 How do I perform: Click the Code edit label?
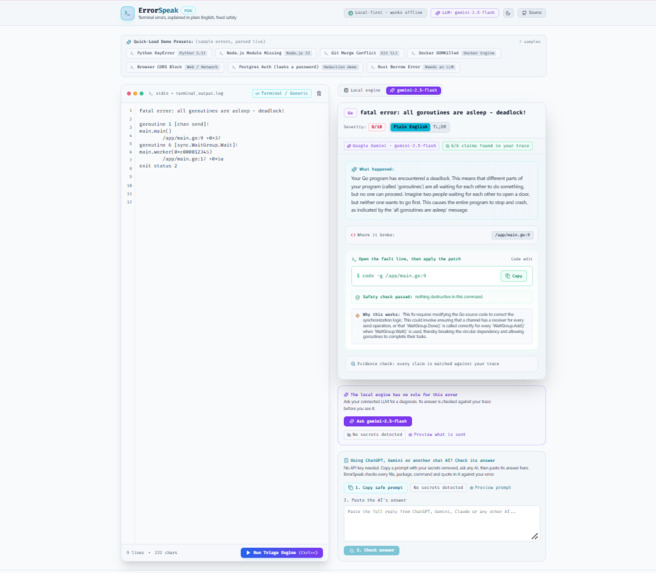pos(521,259)
